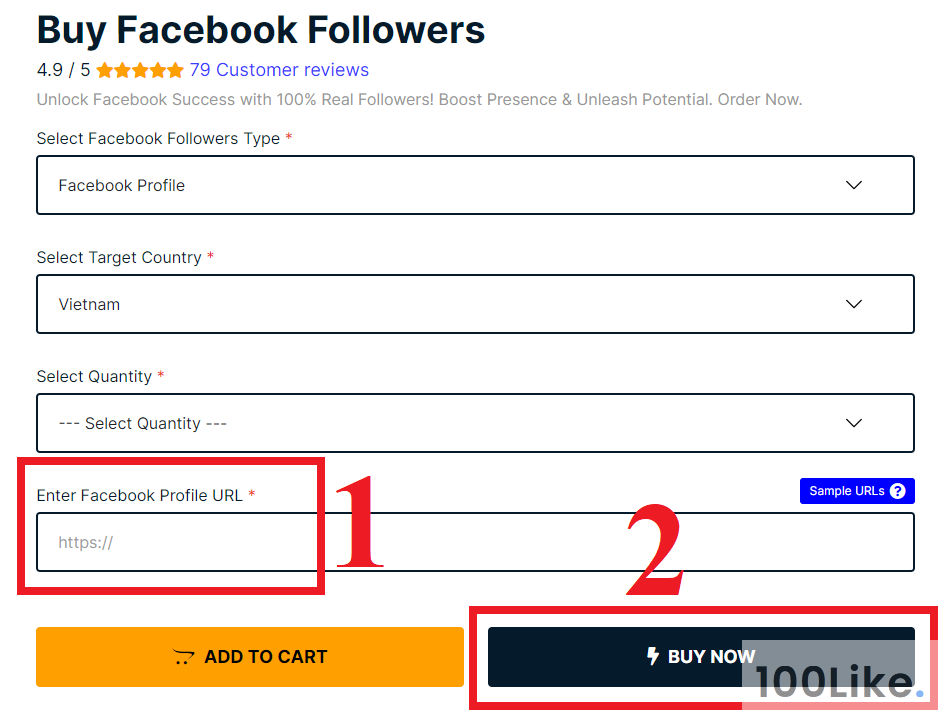Click the orange star rating icons

(x=140, y=70)
